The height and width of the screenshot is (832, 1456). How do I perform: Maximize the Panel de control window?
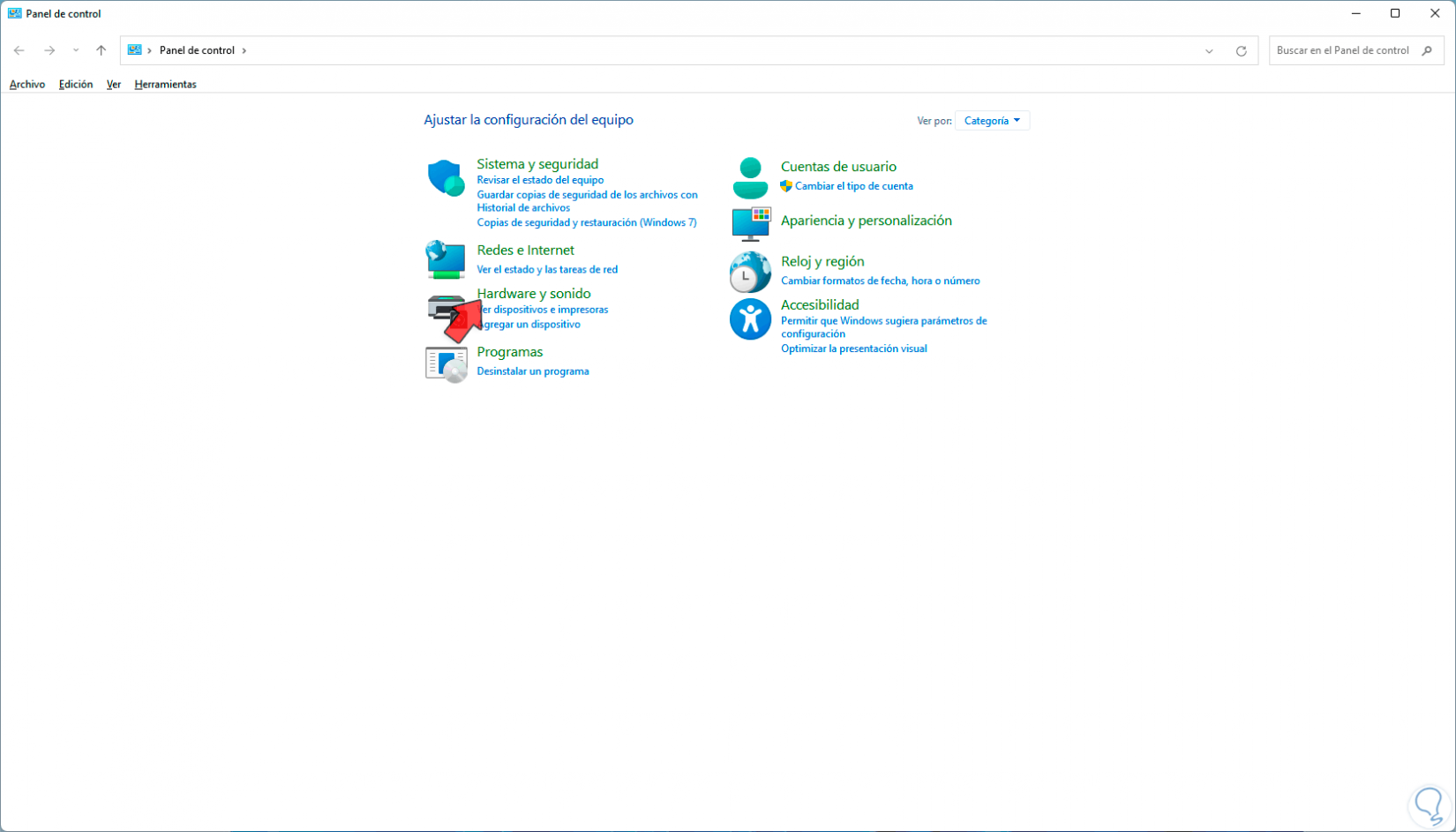pos(1395,13)
